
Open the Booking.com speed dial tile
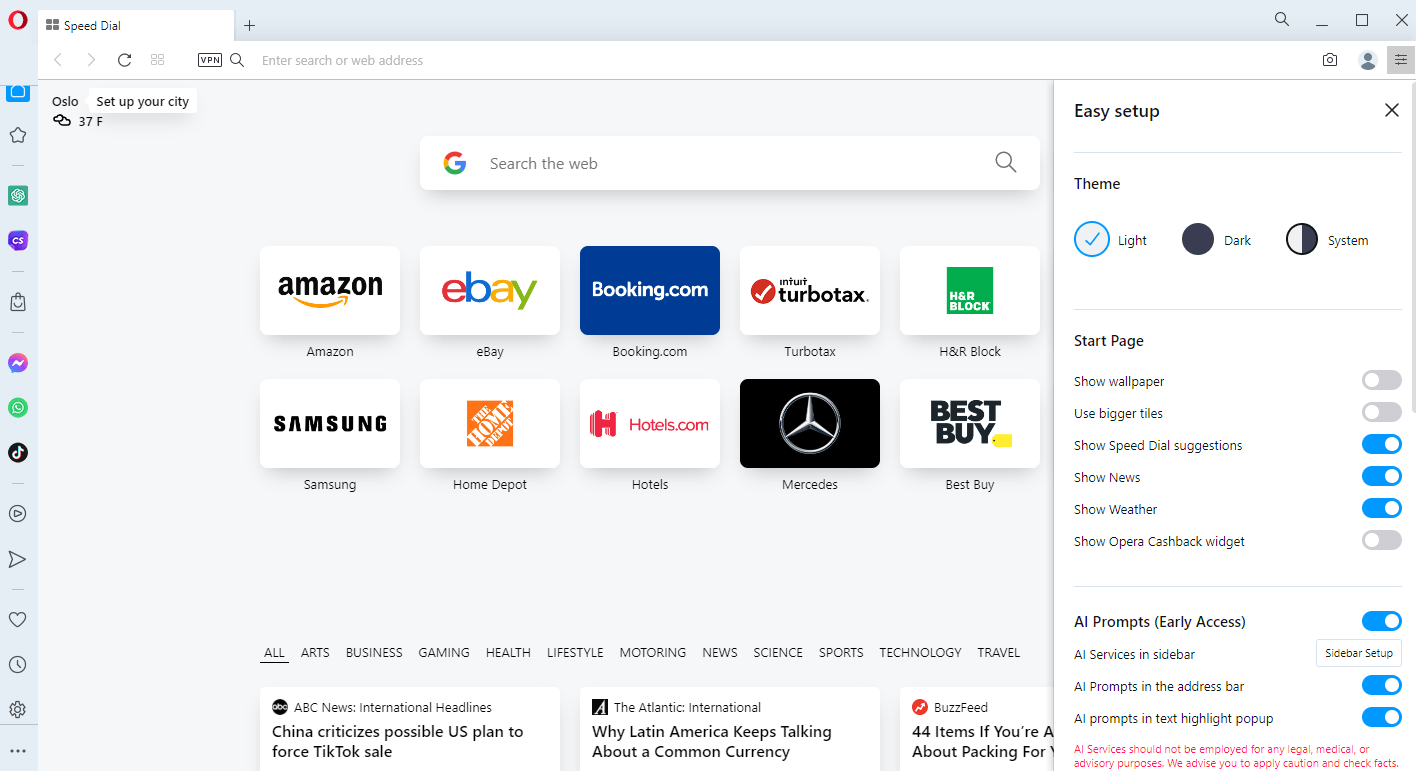pyautogui.click(x=650, y=290)
